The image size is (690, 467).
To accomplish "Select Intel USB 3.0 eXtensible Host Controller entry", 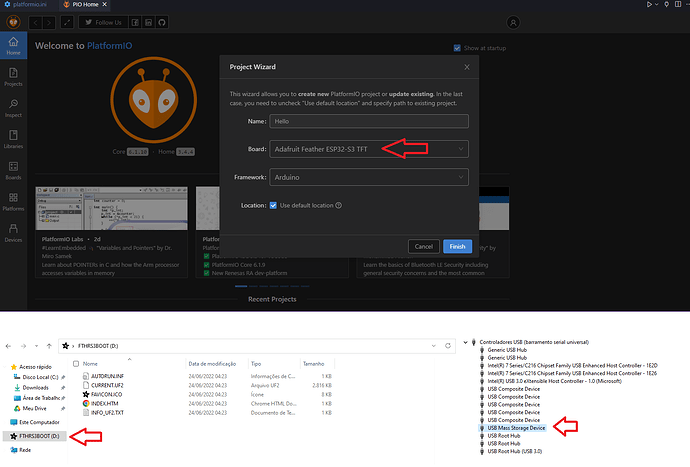I will [x=554, y=381].
